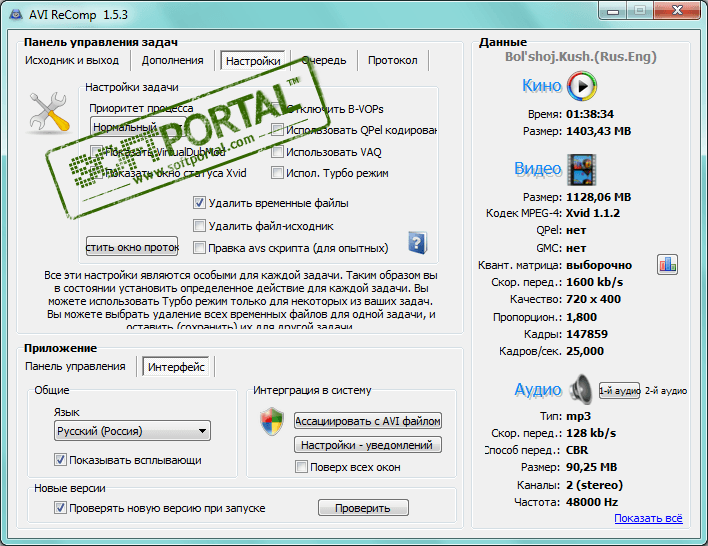Open the Очередь tab
The height and width of the screenshot is (546, 708).
(x=324, y=61)
